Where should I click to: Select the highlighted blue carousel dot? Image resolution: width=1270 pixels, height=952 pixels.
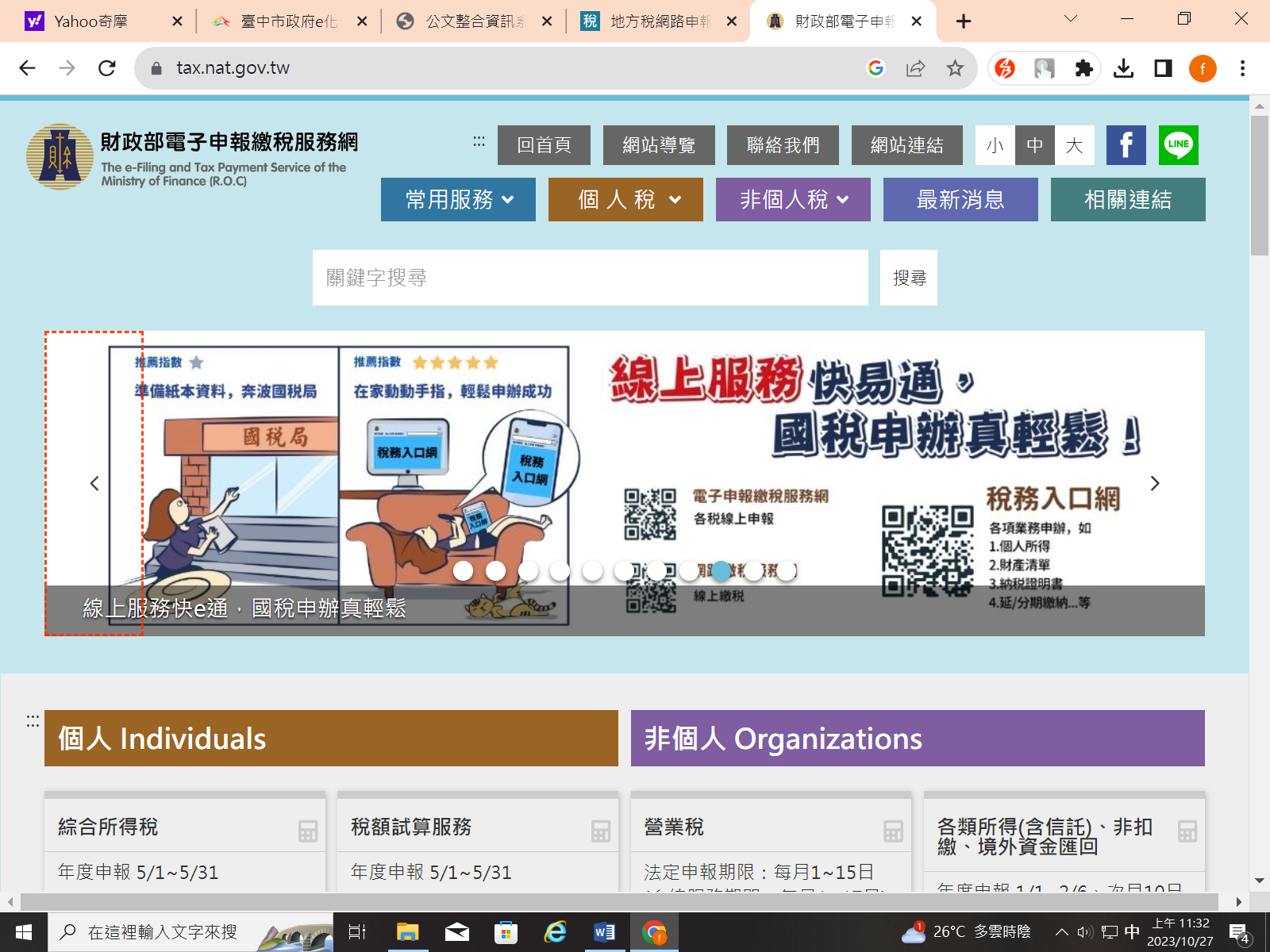point(721,570)
